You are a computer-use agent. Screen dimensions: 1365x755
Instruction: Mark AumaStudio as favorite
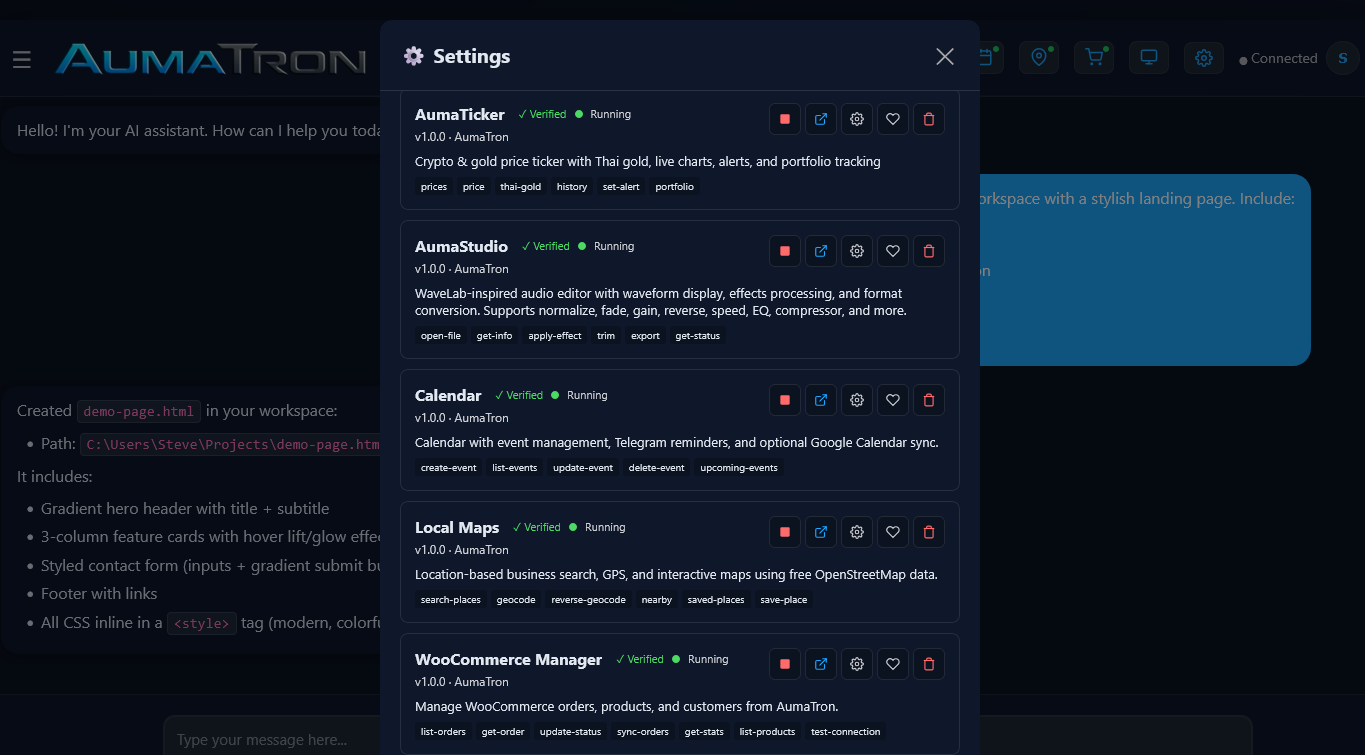coord(893,251)
